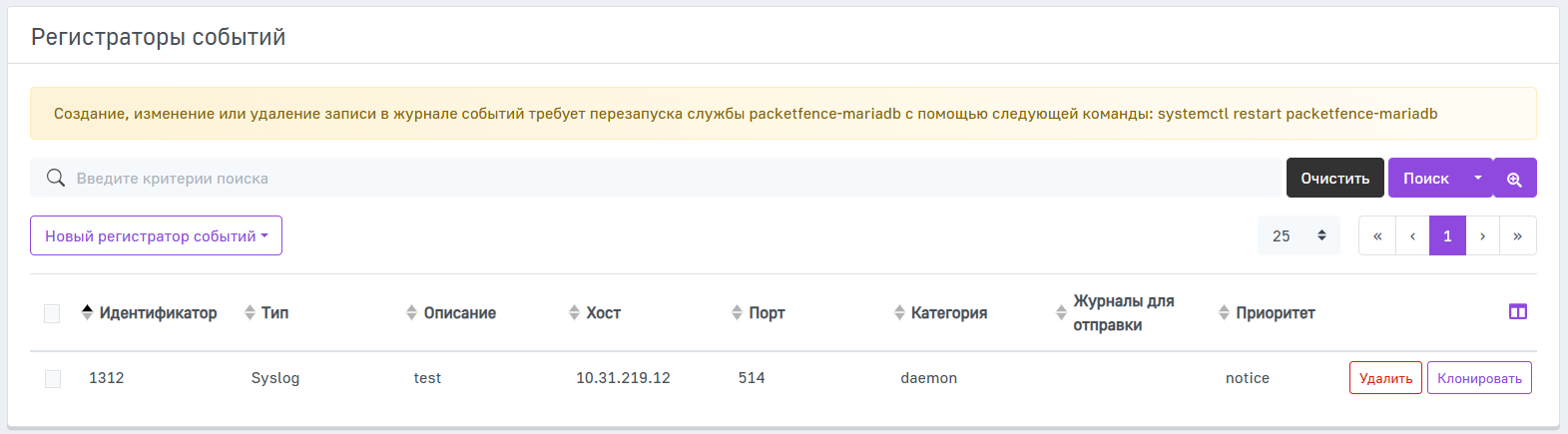The height and width of the screenshot is (434, 1568).
Task: Click Клонировать to clone entry 1312
Action: (x=1479, y=378)
